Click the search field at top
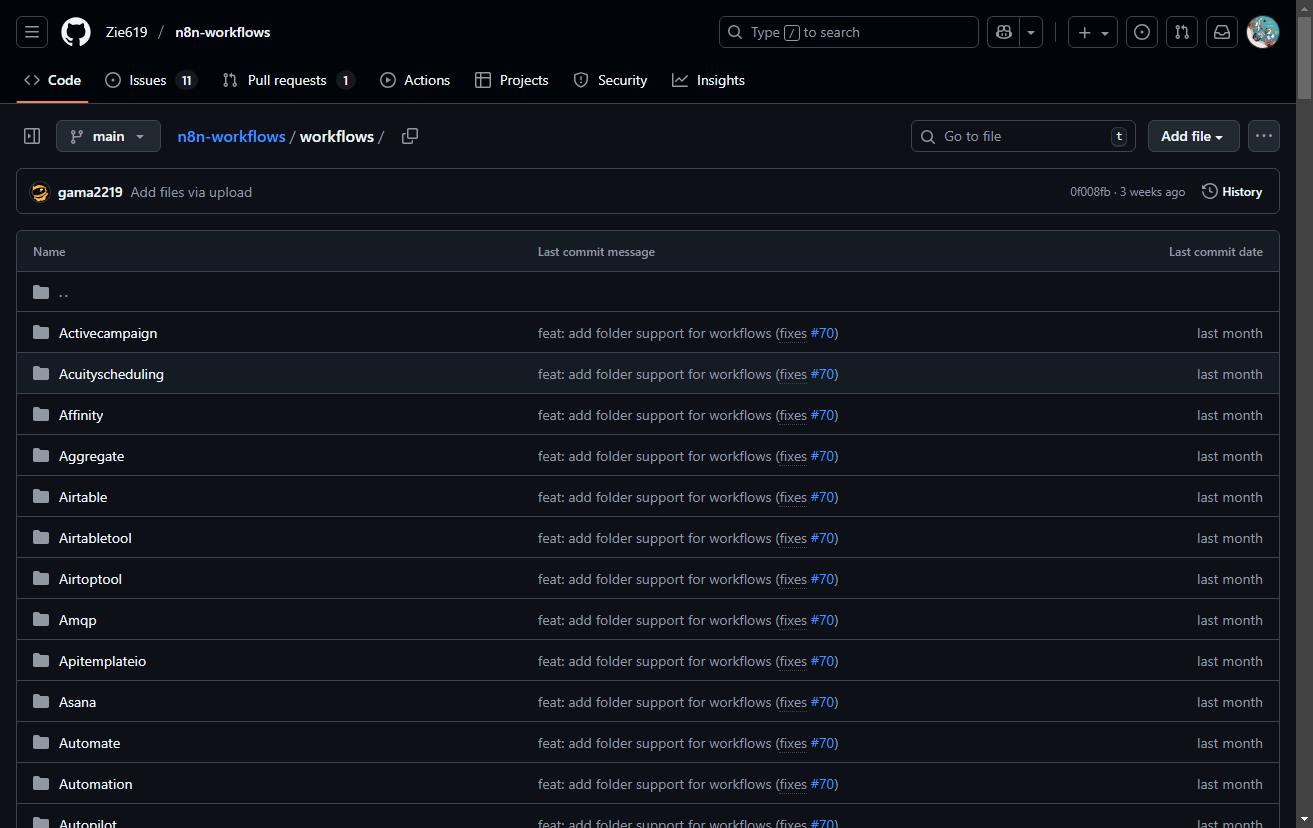Screen dimensions: 1313x828 pos(849,32)
